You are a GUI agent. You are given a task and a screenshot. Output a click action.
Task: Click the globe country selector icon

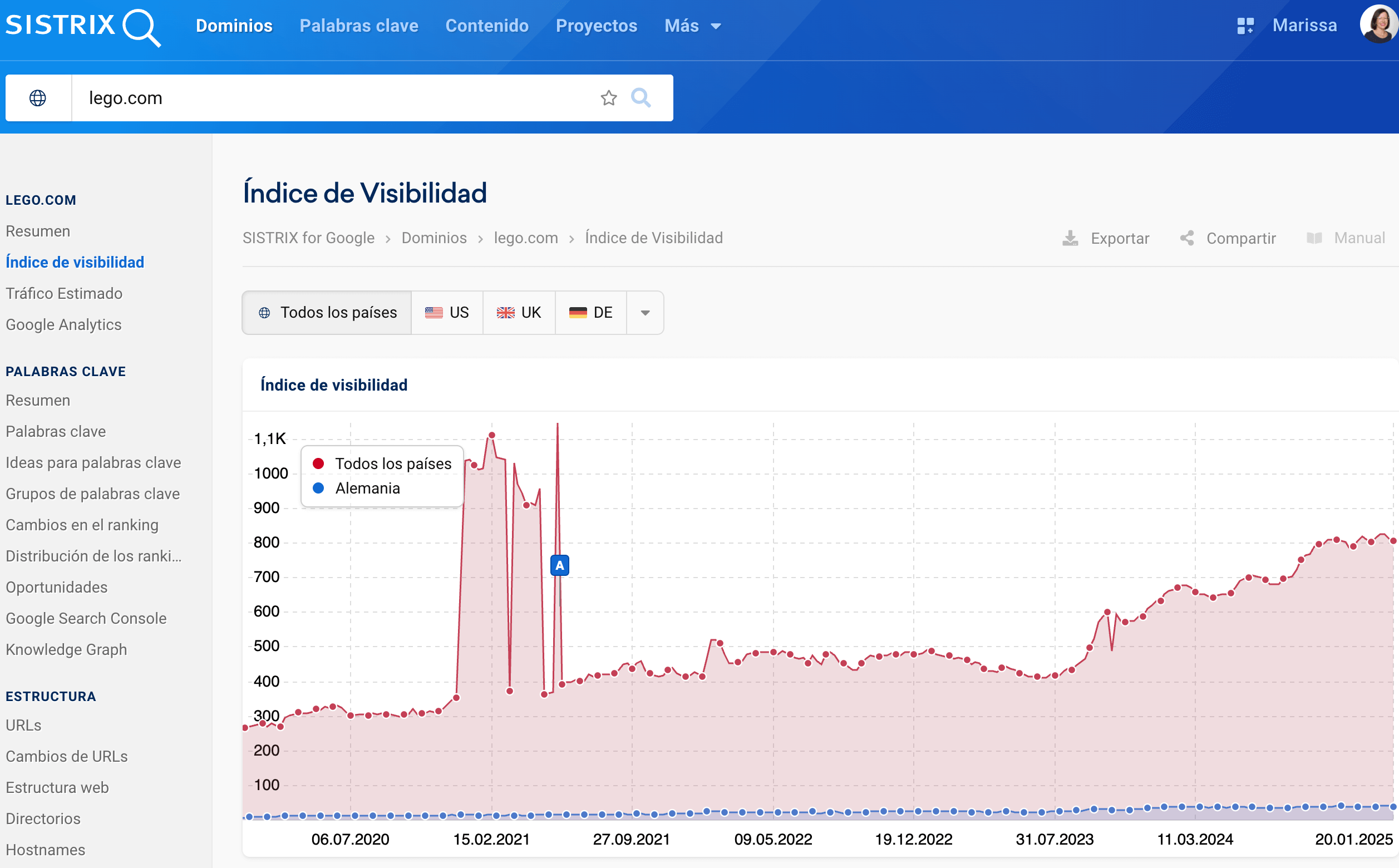click(38, 98)
